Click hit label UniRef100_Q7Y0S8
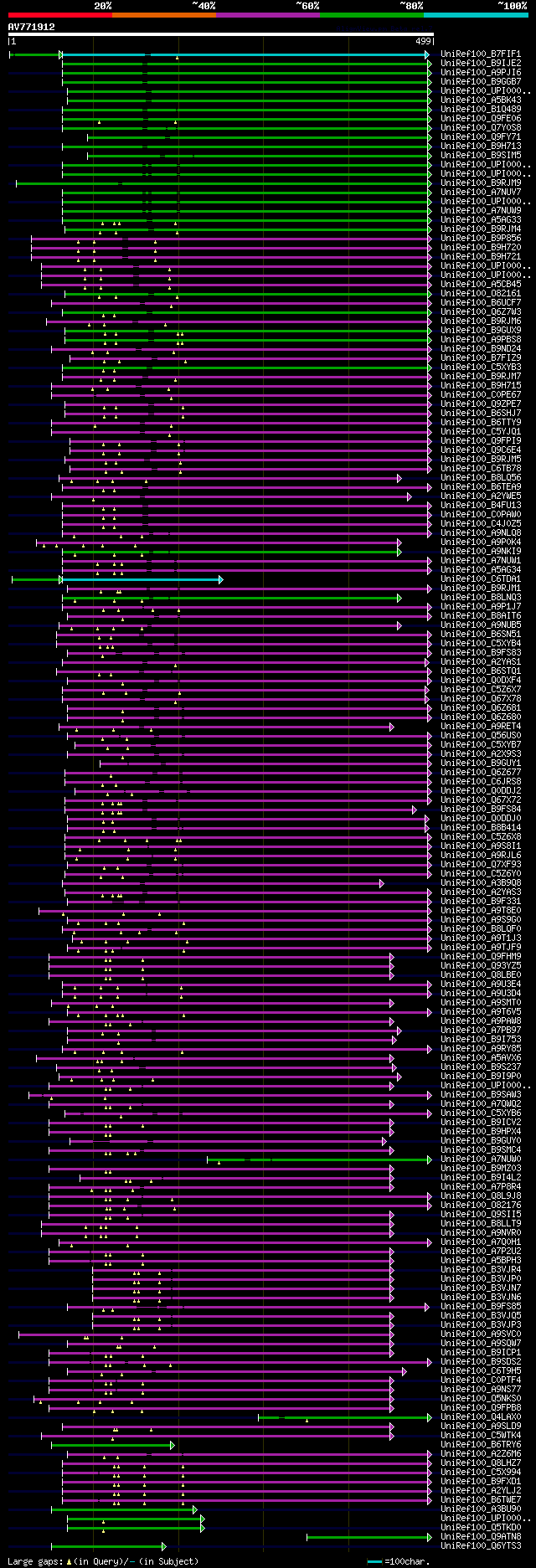The image size is (536, 1568). tap(481, 128)
